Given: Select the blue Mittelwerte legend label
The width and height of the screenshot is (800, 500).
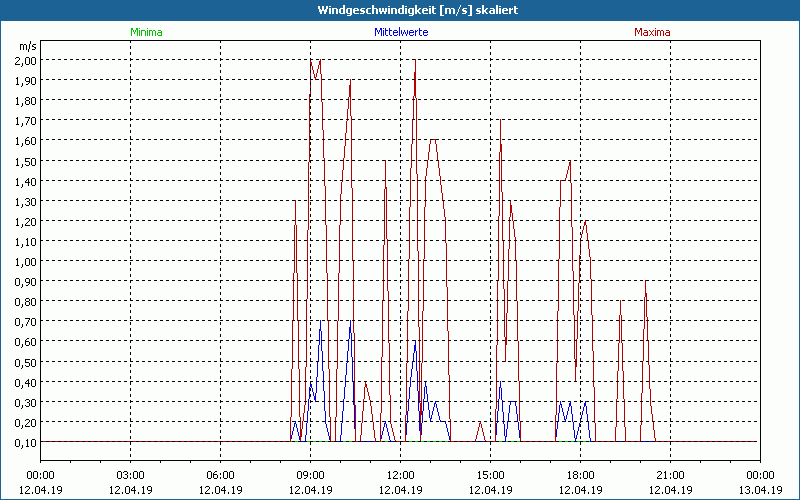Looking at the screenshot, I should tap(400, 32).
